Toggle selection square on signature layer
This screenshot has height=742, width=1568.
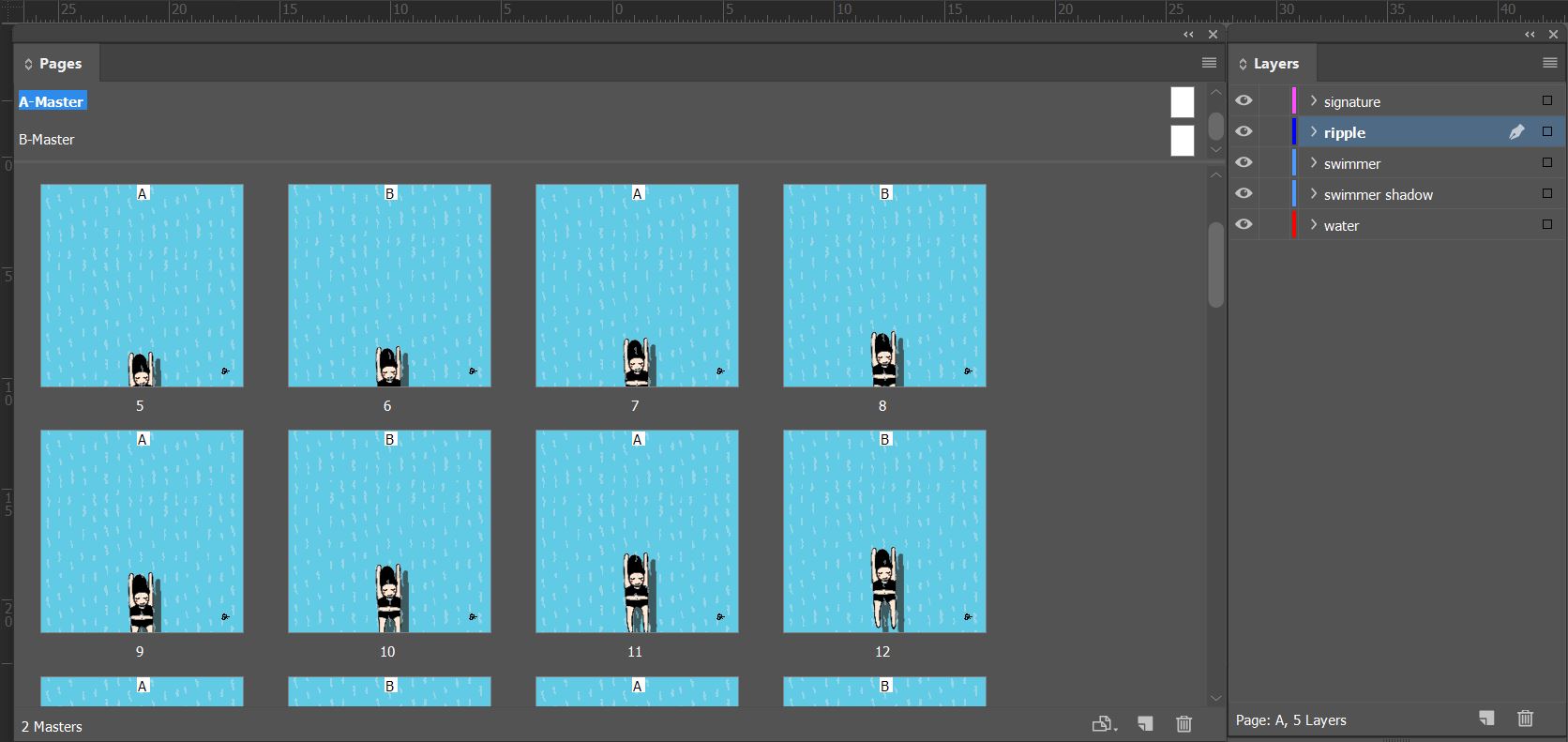(x=1547, y=100)
